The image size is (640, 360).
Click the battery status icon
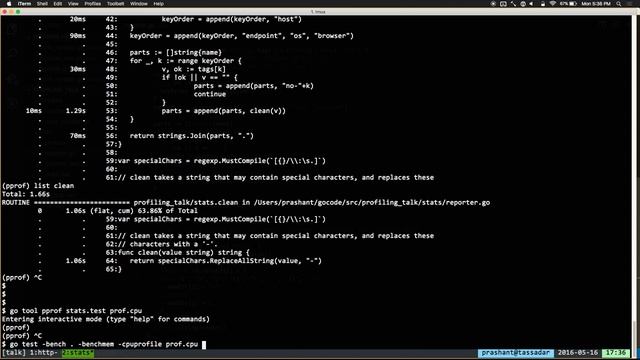tap(573, 4)
